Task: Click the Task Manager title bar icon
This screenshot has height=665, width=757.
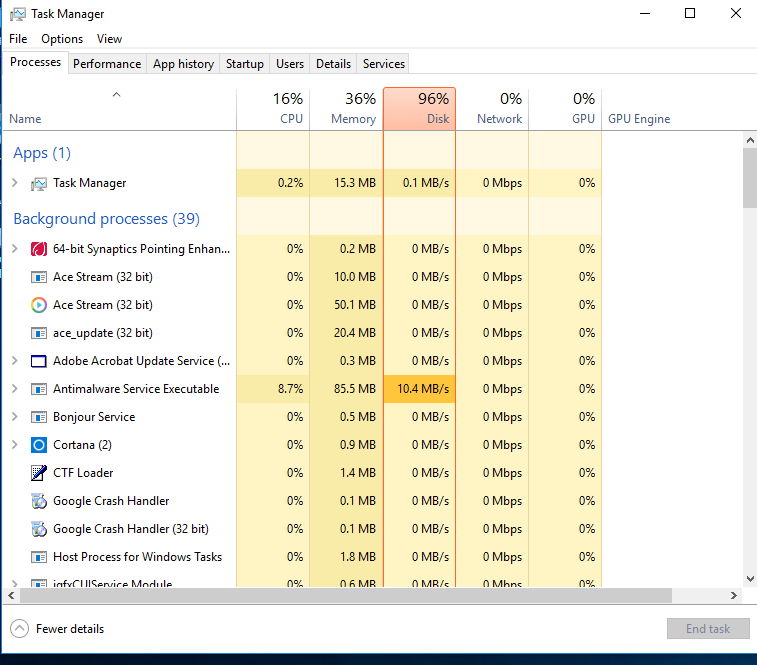Action: coord(18,14)
